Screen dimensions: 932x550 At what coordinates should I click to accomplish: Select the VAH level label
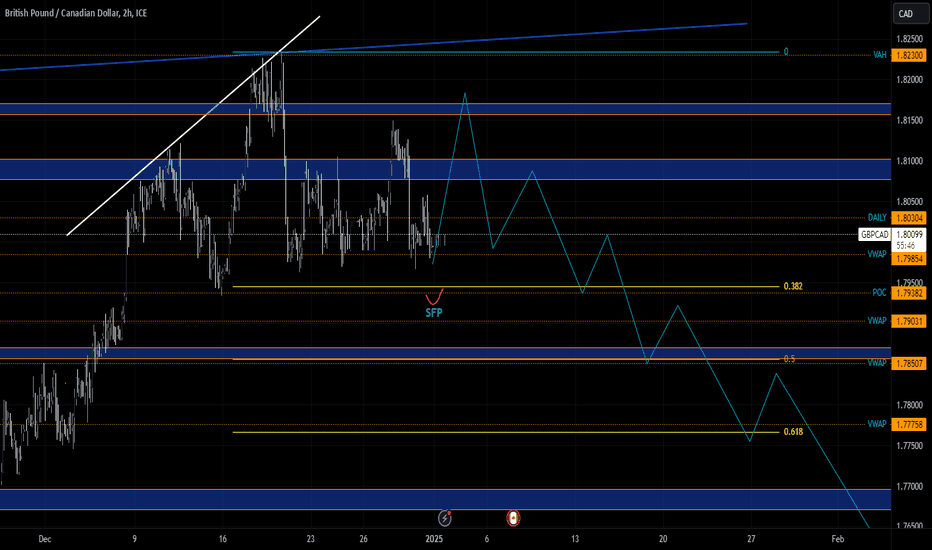point(879,55)
